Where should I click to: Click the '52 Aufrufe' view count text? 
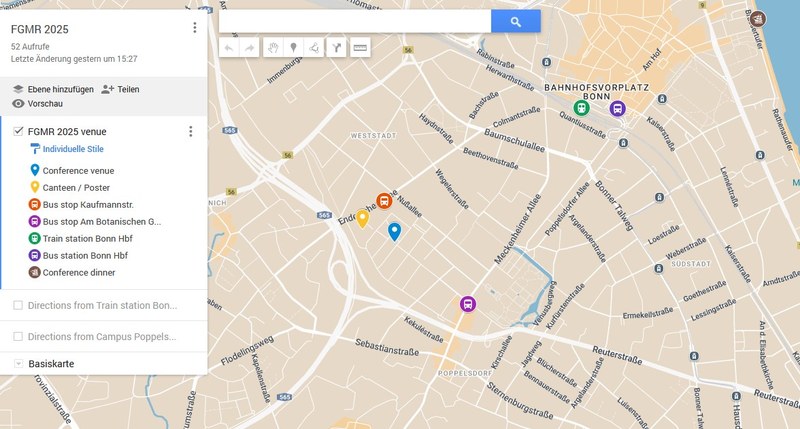30,46
